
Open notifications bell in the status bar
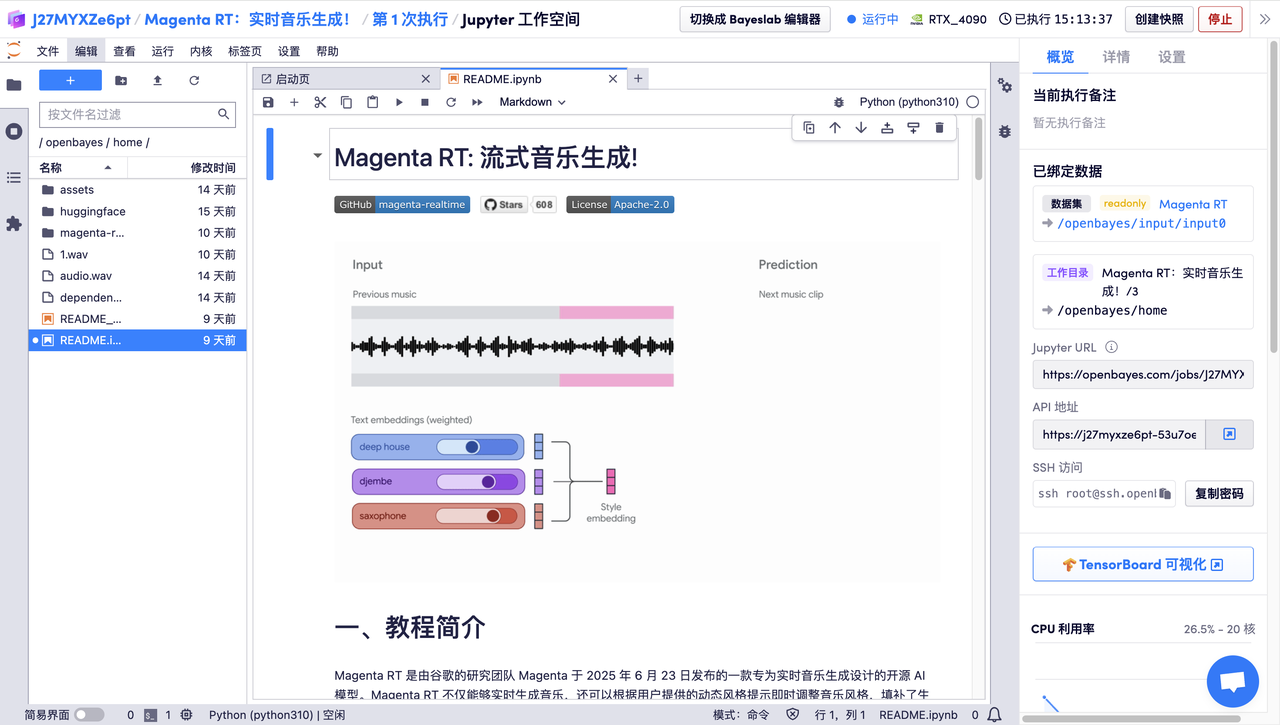tap(994, 715)
